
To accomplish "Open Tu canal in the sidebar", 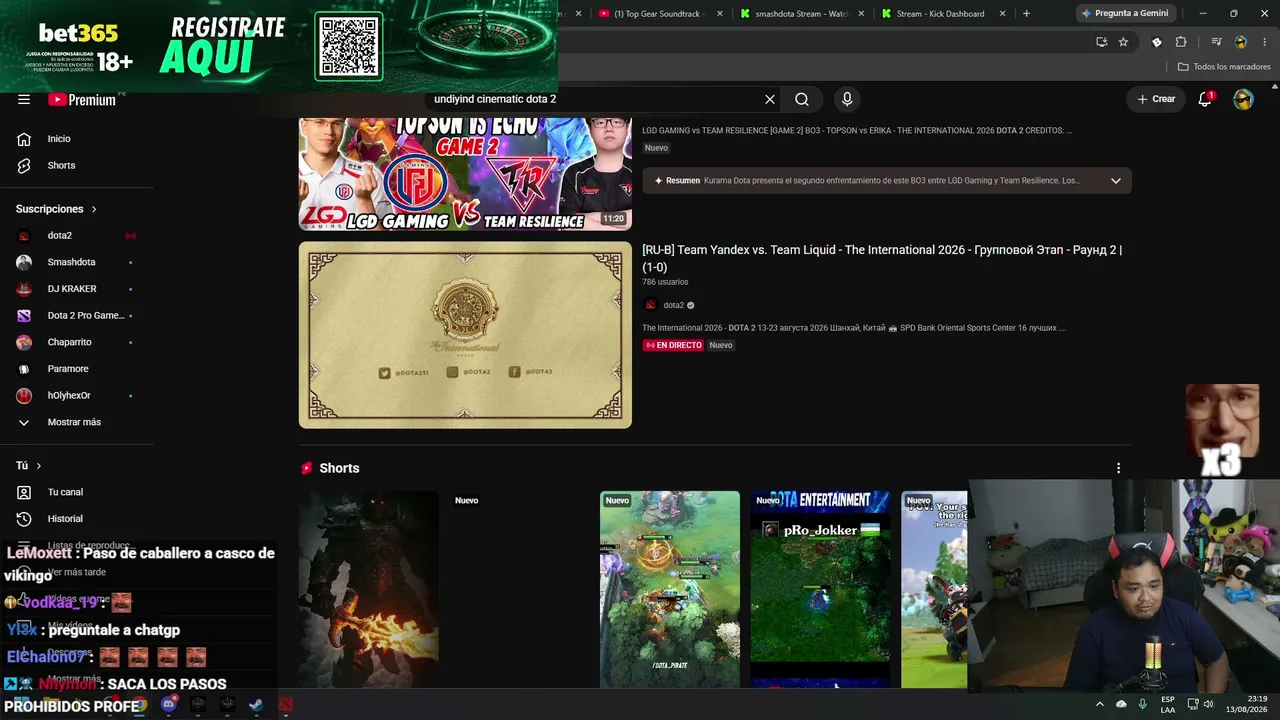I will [77, 492].
